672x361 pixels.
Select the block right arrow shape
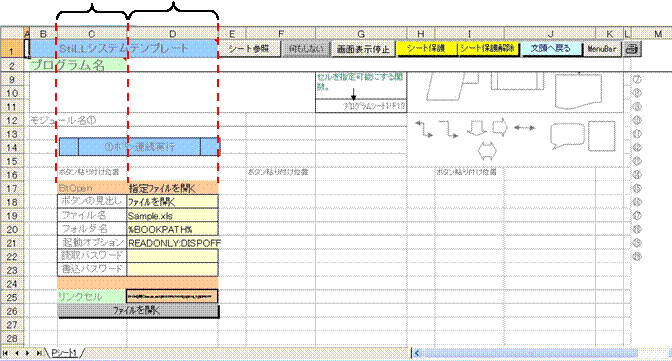point(499,127)
